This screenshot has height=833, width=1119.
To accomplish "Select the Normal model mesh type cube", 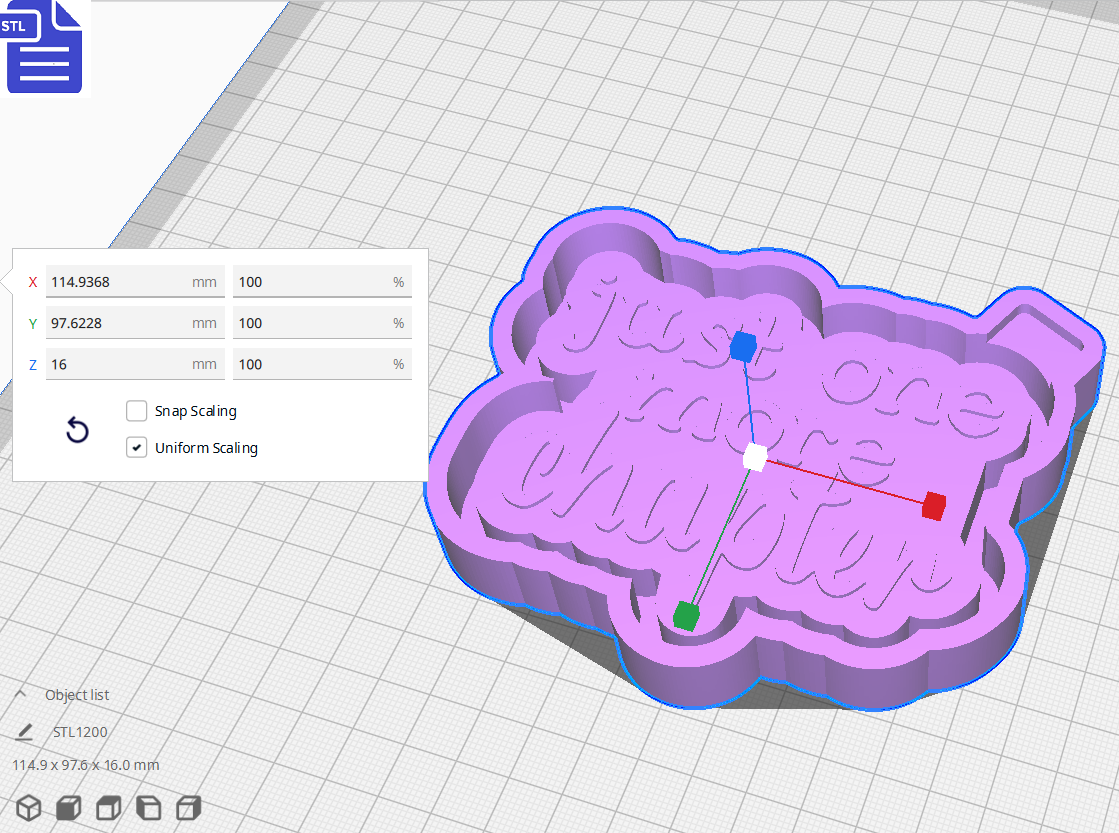I will tap(29, 807).
